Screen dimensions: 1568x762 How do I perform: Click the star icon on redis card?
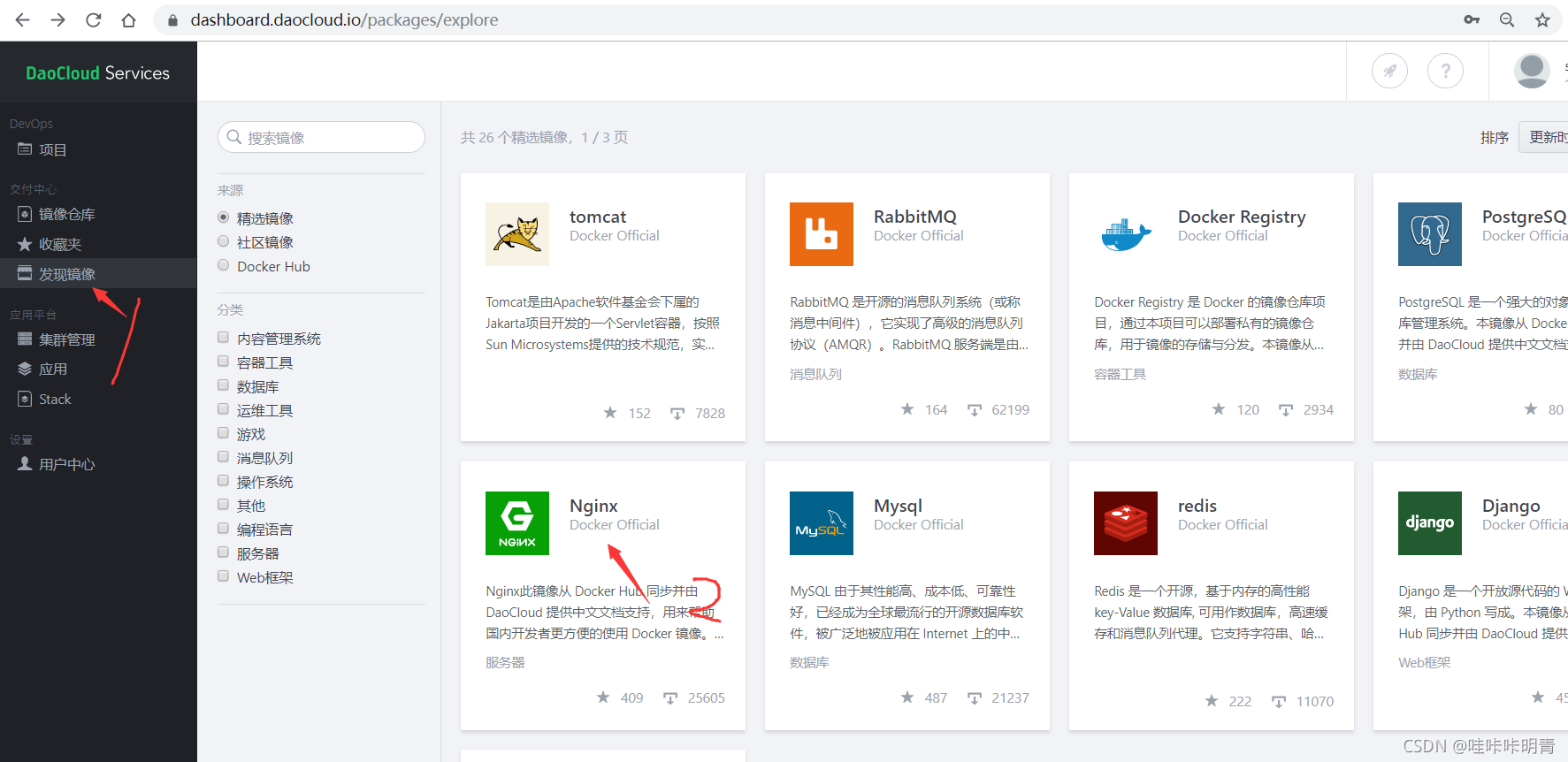click(x=1212, y=701)
